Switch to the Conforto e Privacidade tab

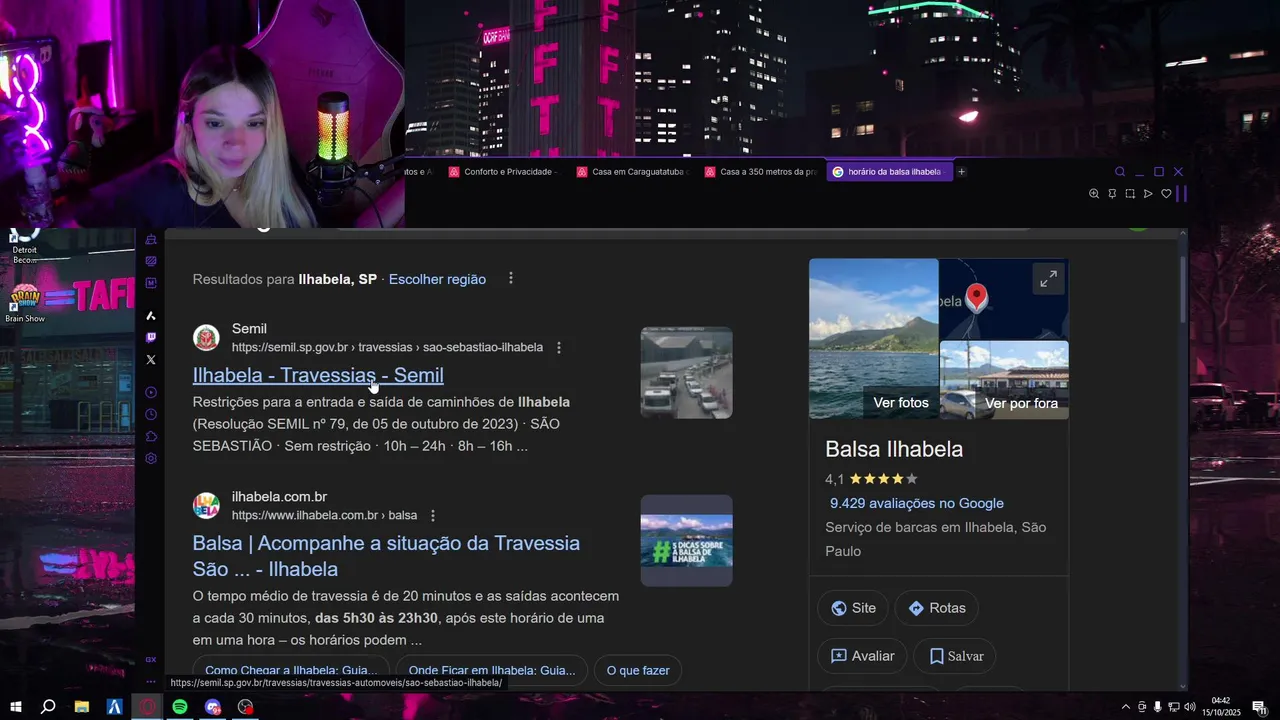coord(503,172)
